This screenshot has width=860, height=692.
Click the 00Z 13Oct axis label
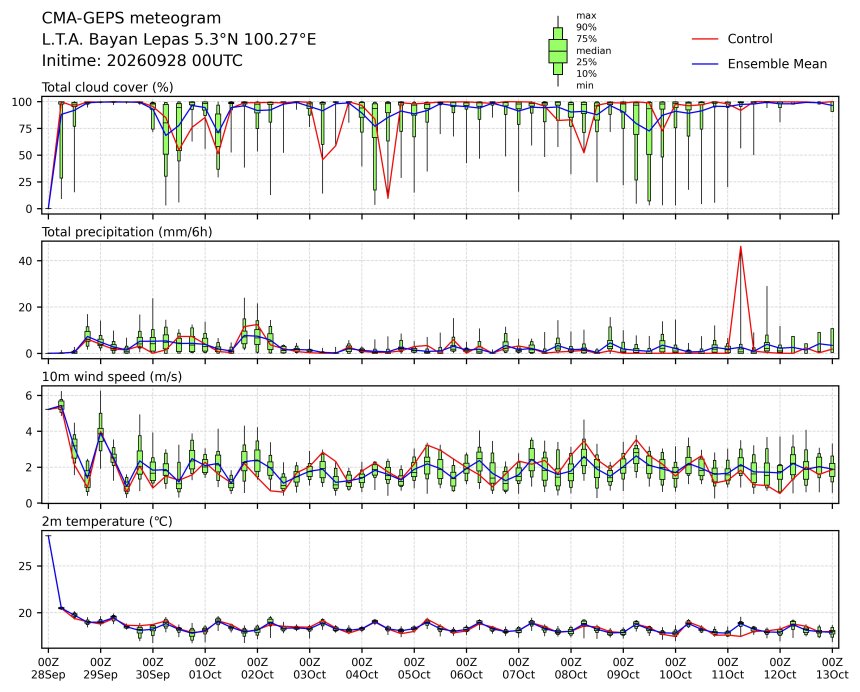pos(831,668)
